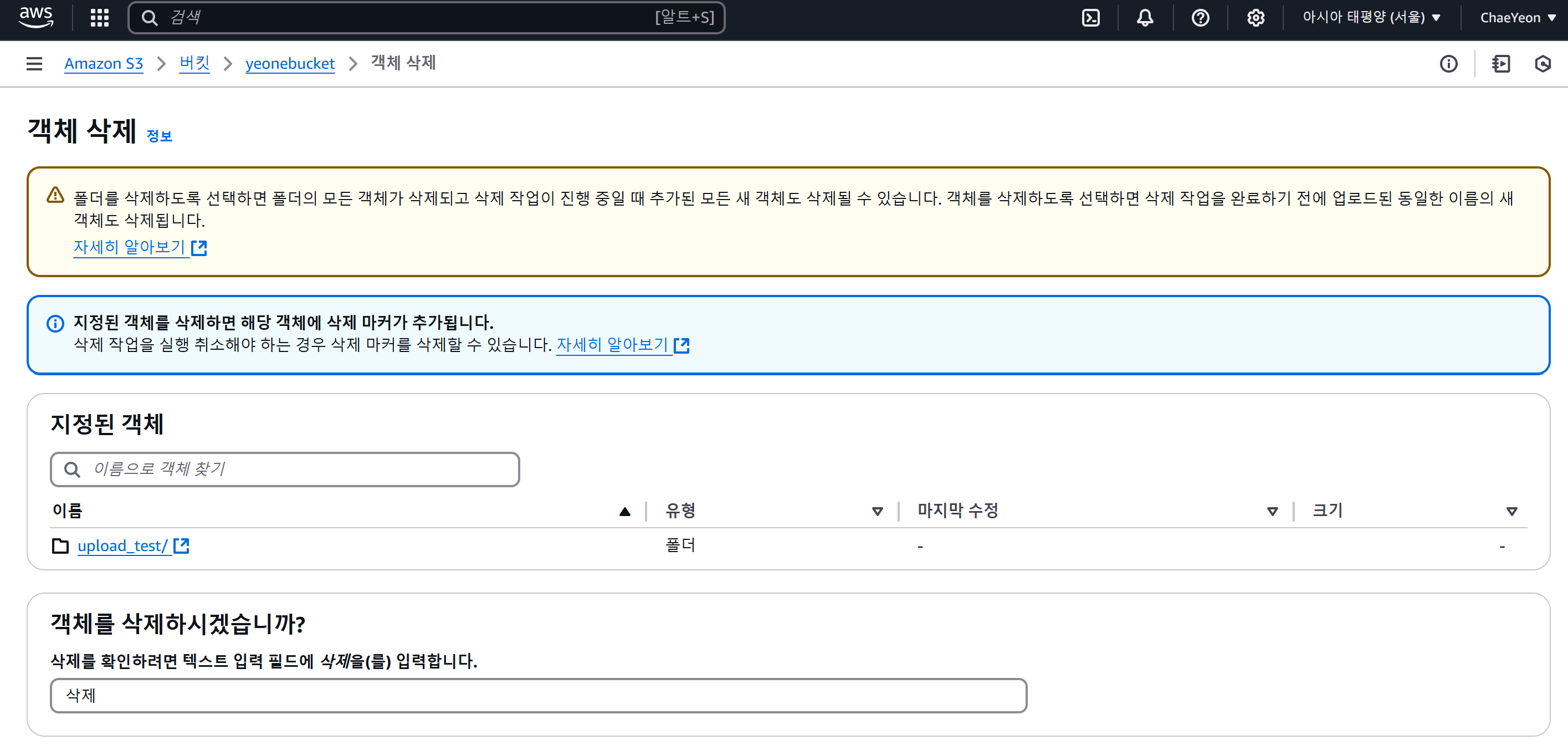Sort the table by 이름 column arrow

(624, 511)
